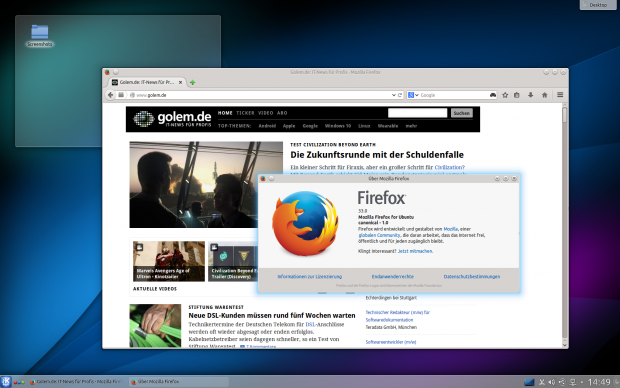Click the Suchen button
The height and width of the screenshot is (388, 620).
[x=461, y=113]
